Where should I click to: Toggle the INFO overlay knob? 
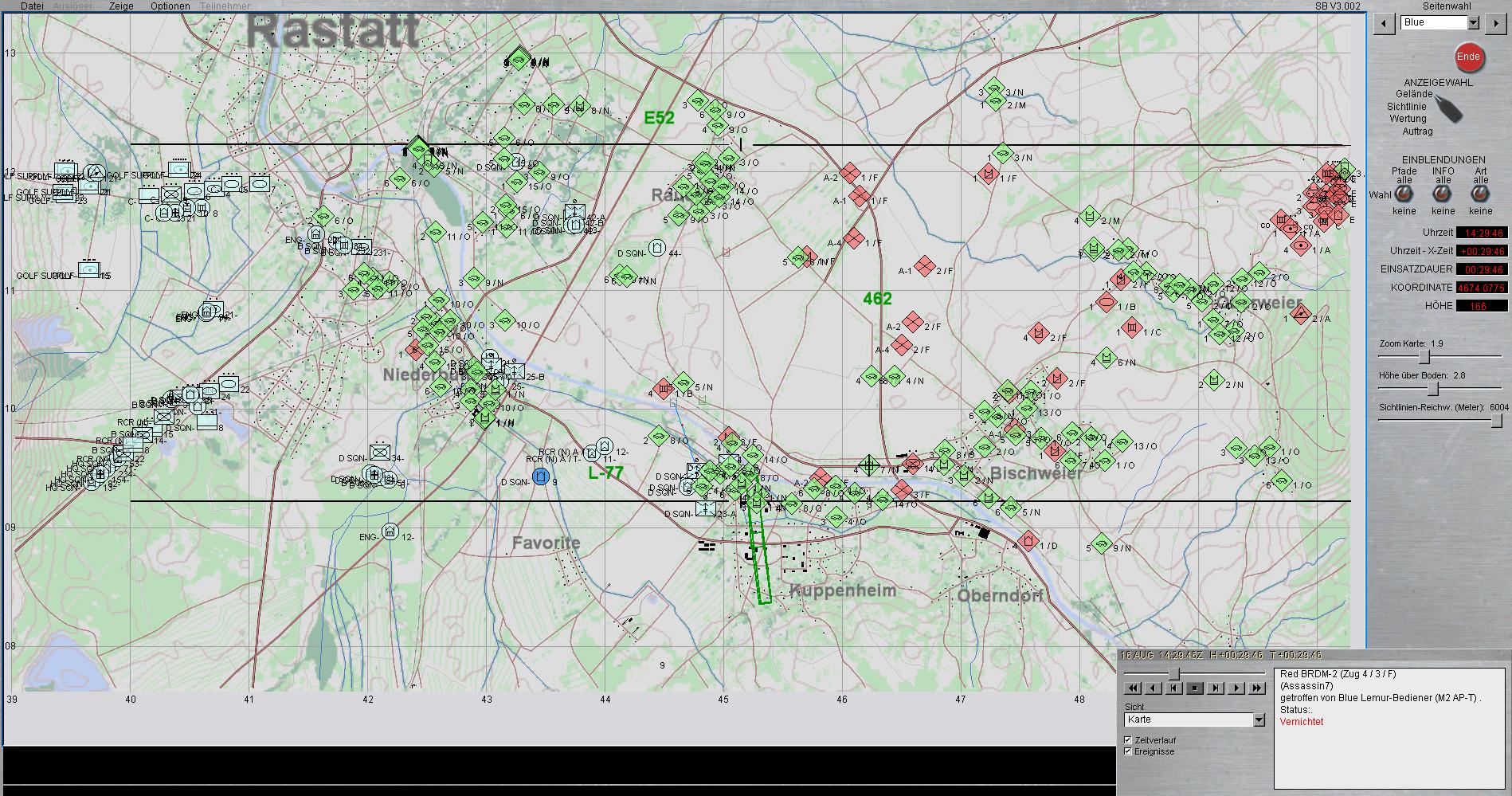[1442, 194]
